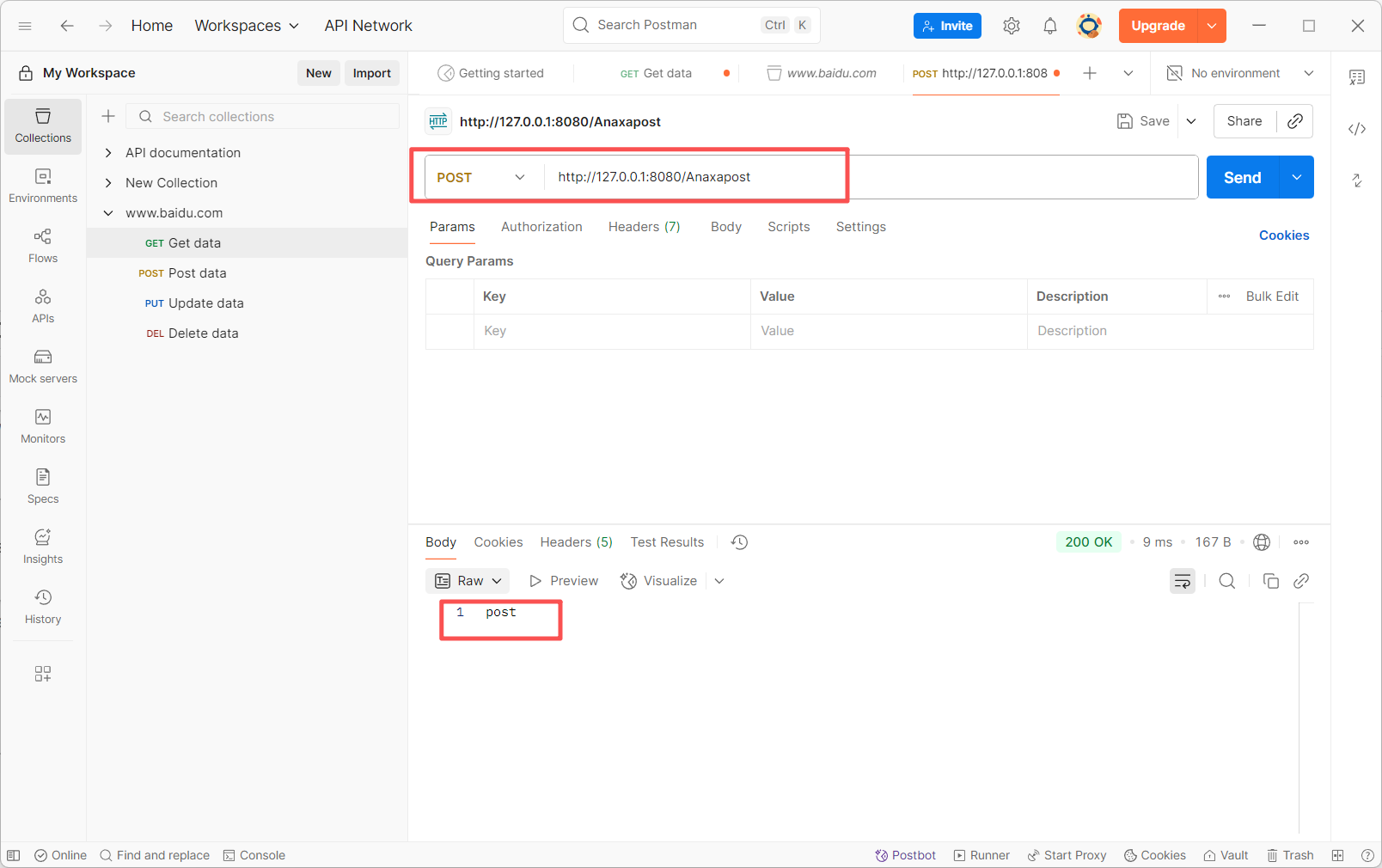Create new collection with plus icon

108,116
